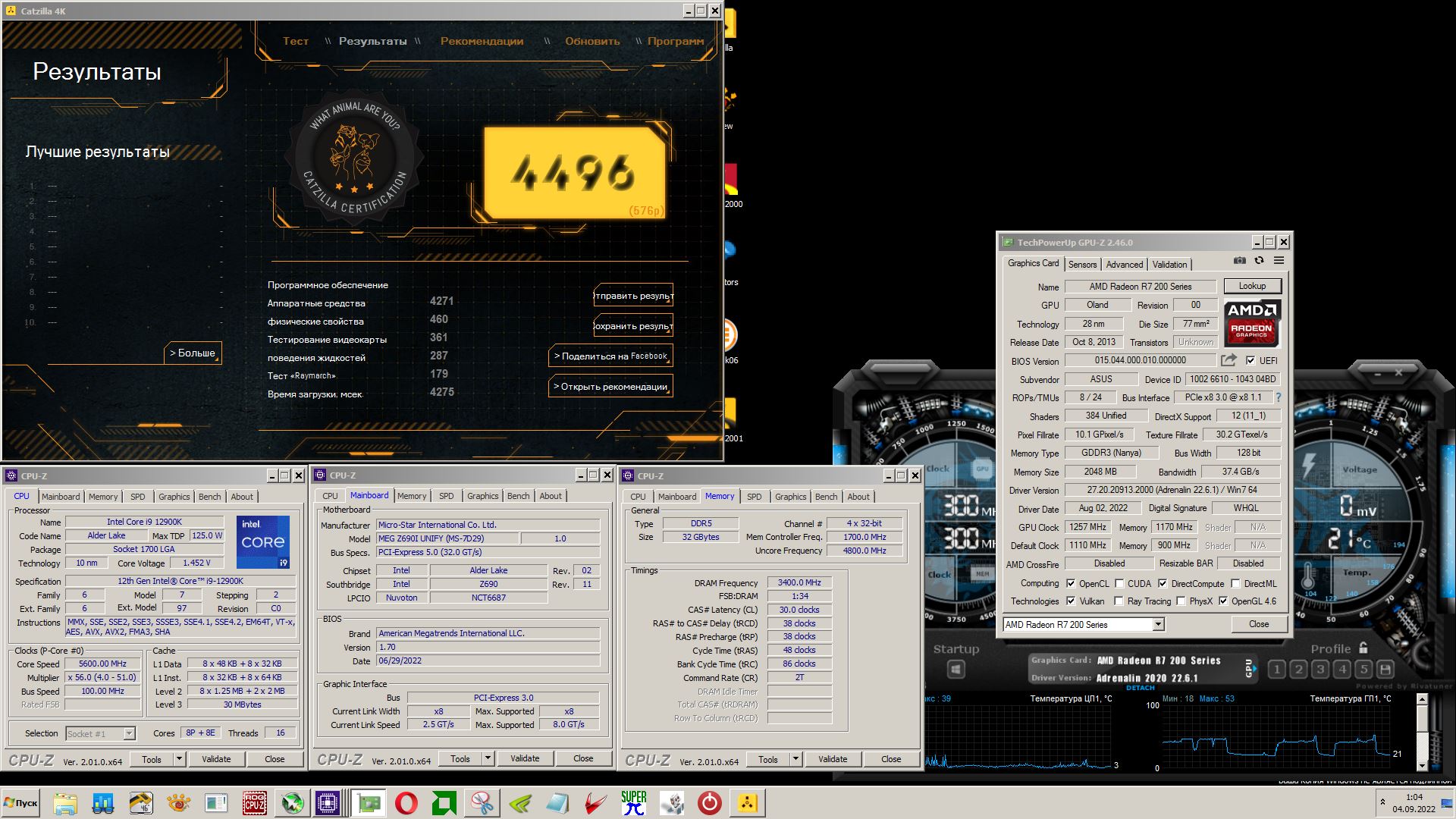Open Catzilla Обновить tab
The image size is (1456, 819).
pos(592,41)
